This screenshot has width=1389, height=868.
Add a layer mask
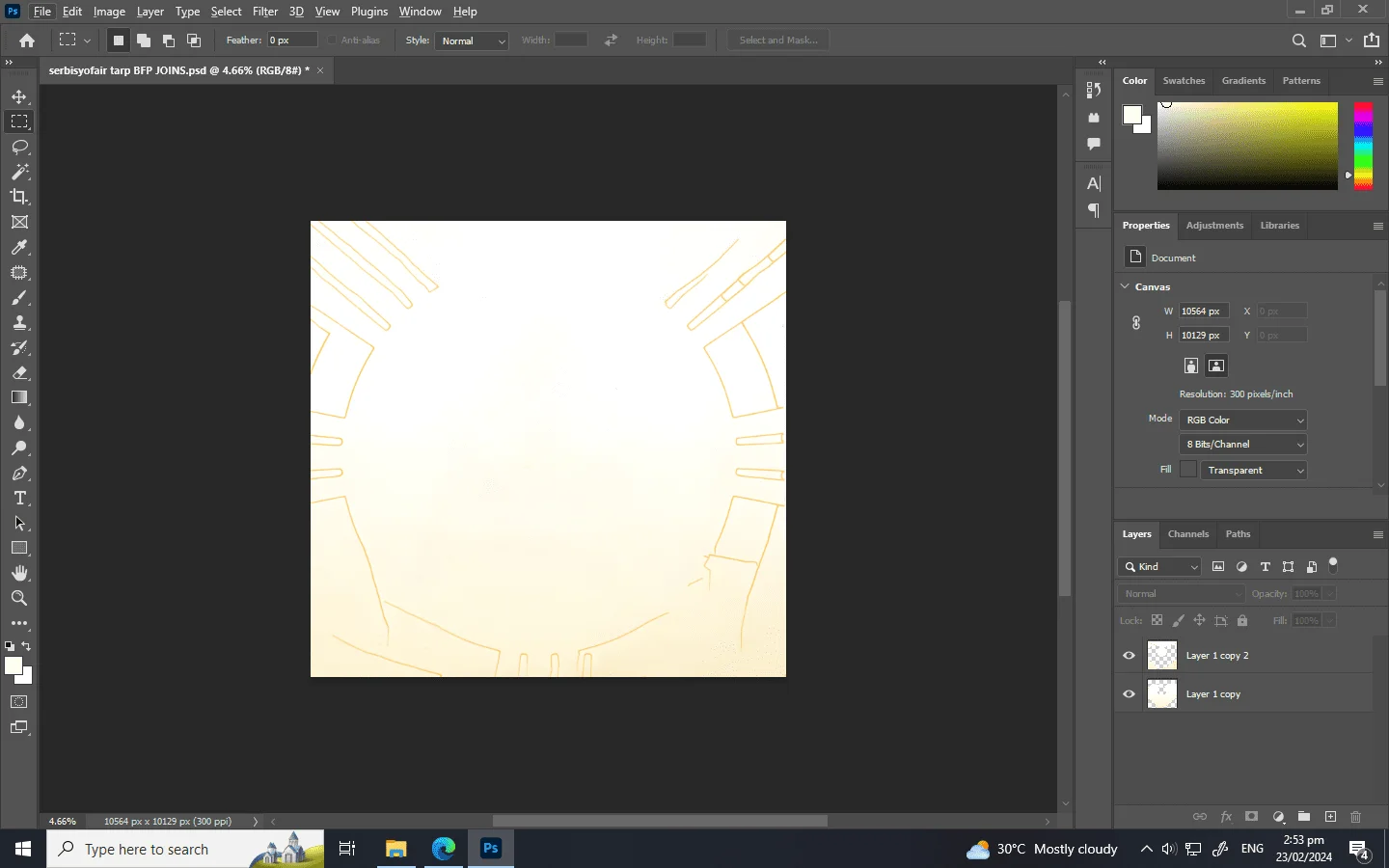(1251, 817)
